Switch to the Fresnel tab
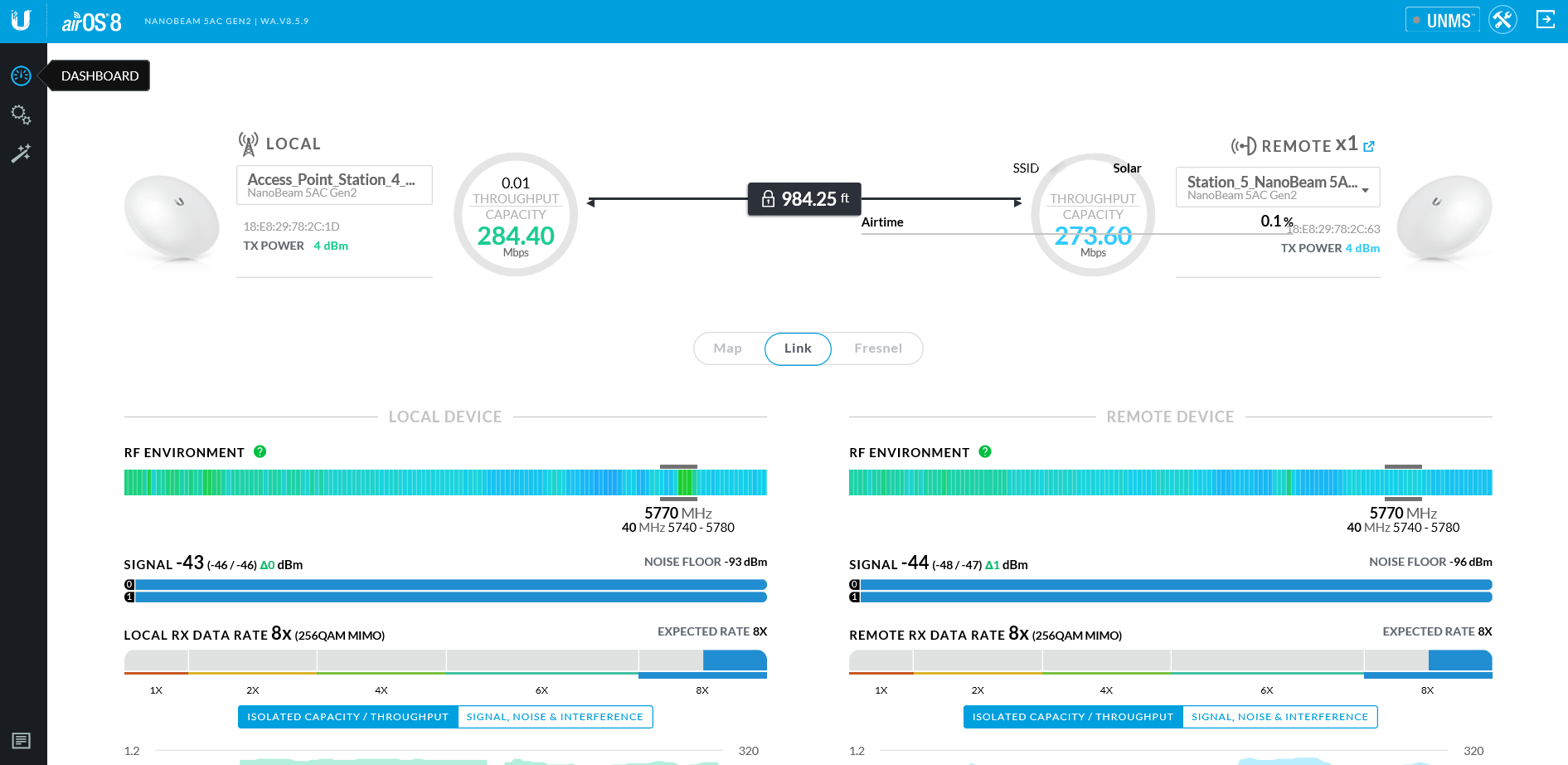This screenshot has height=765, width=1568. coord(878,348)
